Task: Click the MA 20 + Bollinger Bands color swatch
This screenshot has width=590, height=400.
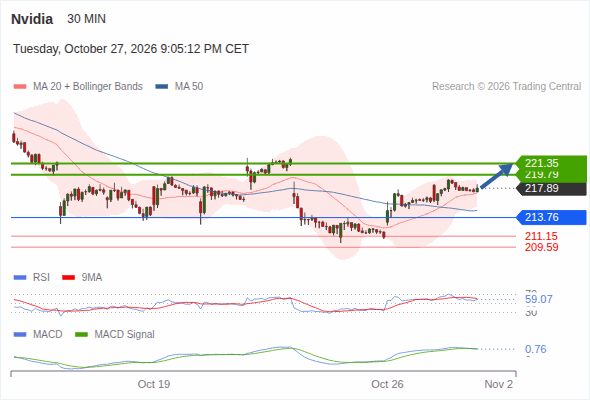Action: point(20,87)
